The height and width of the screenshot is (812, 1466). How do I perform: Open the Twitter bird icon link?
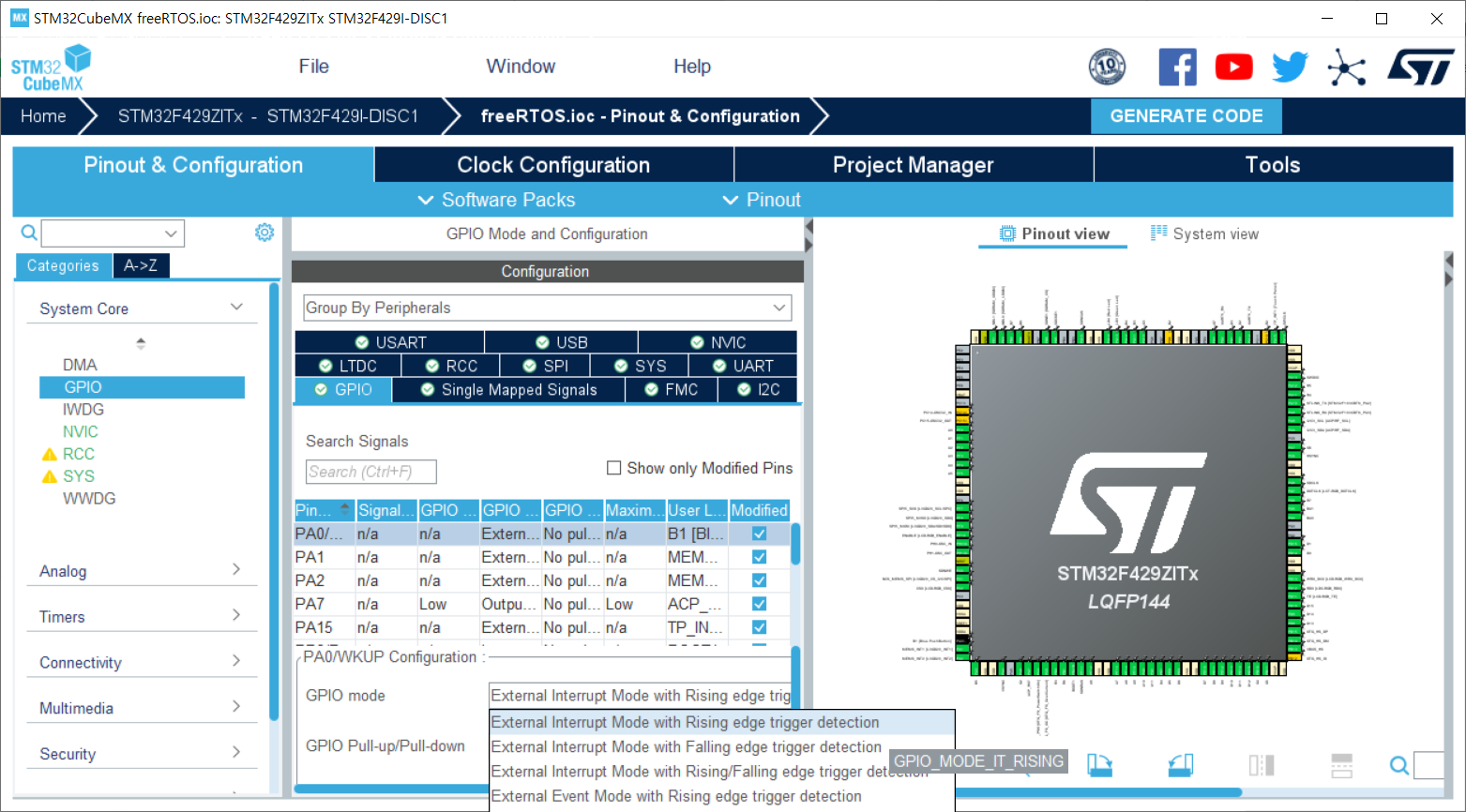click(1291, 67)
